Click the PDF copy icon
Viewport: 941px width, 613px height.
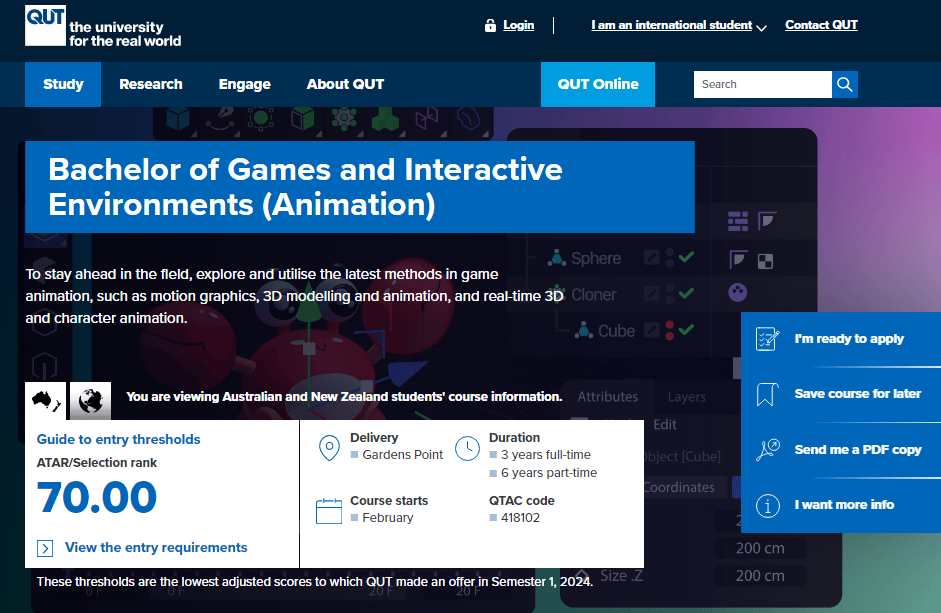point(767,450)
